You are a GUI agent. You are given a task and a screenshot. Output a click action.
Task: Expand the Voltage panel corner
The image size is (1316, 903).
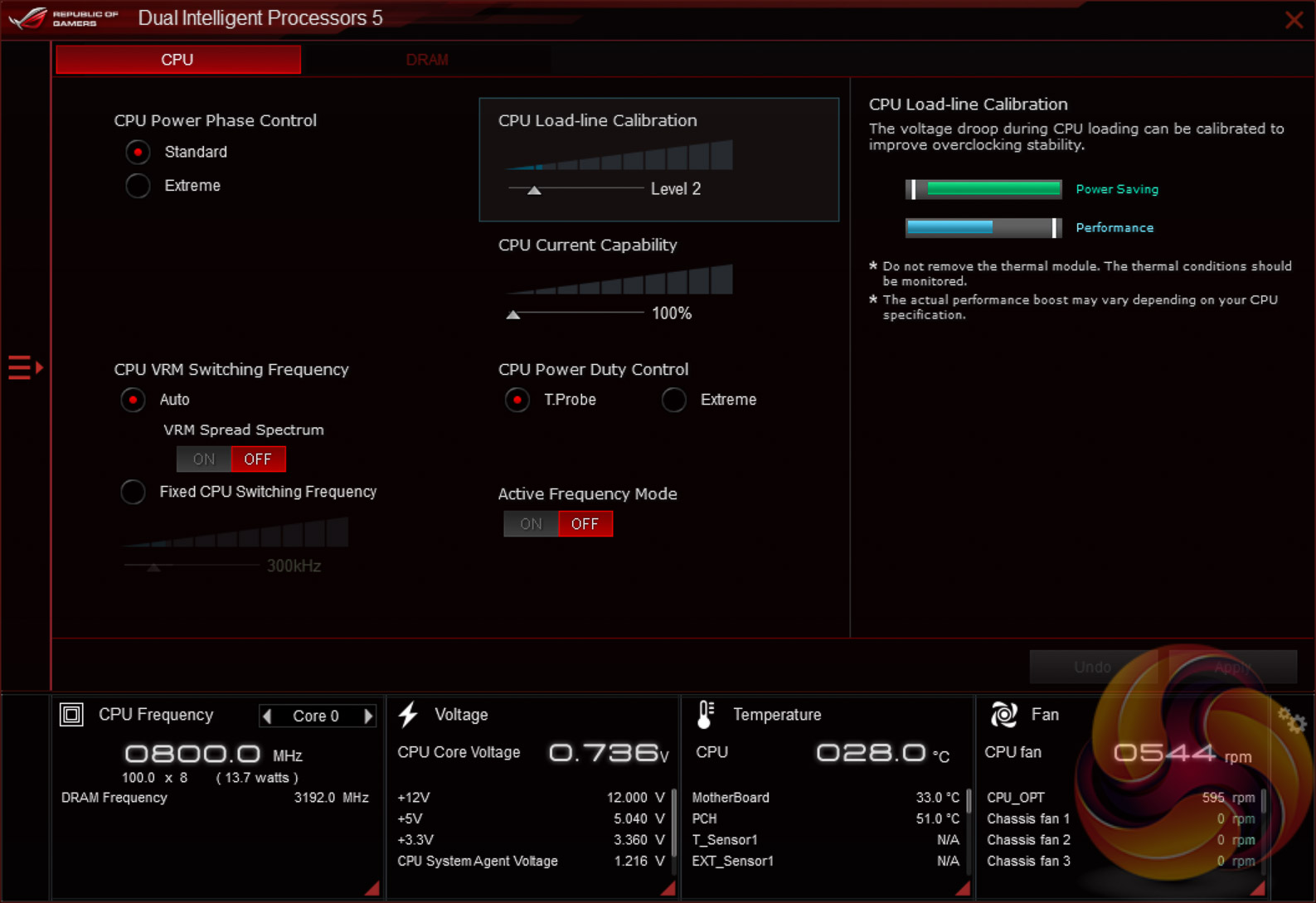pyautogui.click(x=668, y=888)
